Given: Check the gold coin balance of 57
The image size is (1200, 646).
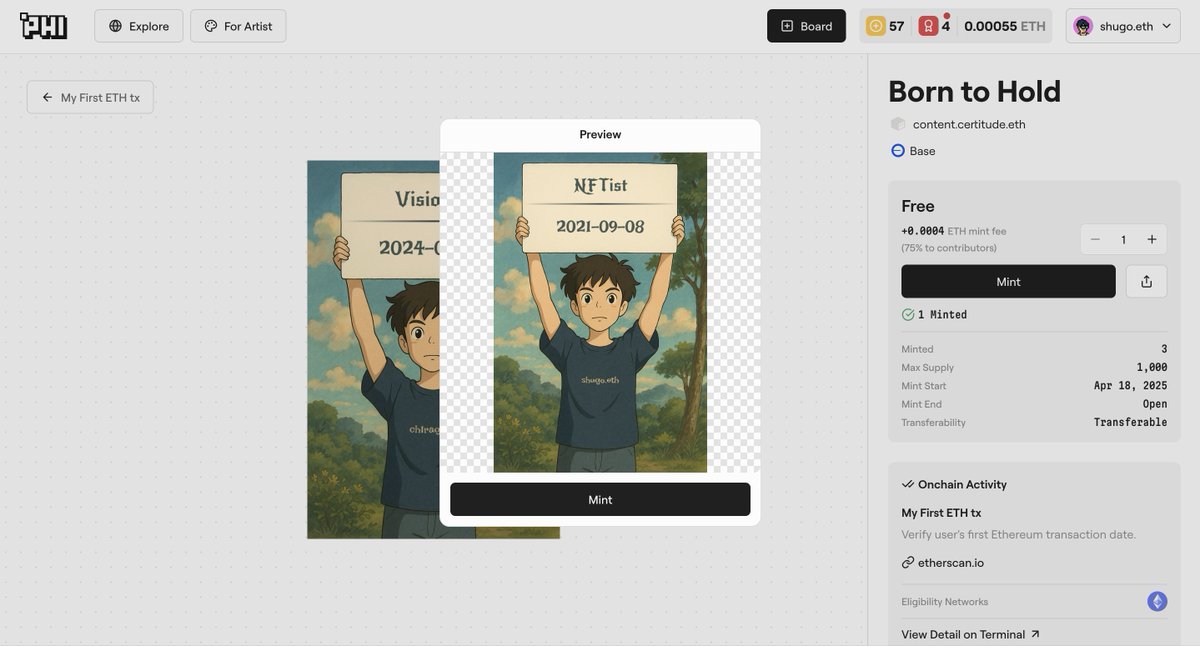Looking at the screenshot, I should (x=886, y=26).
